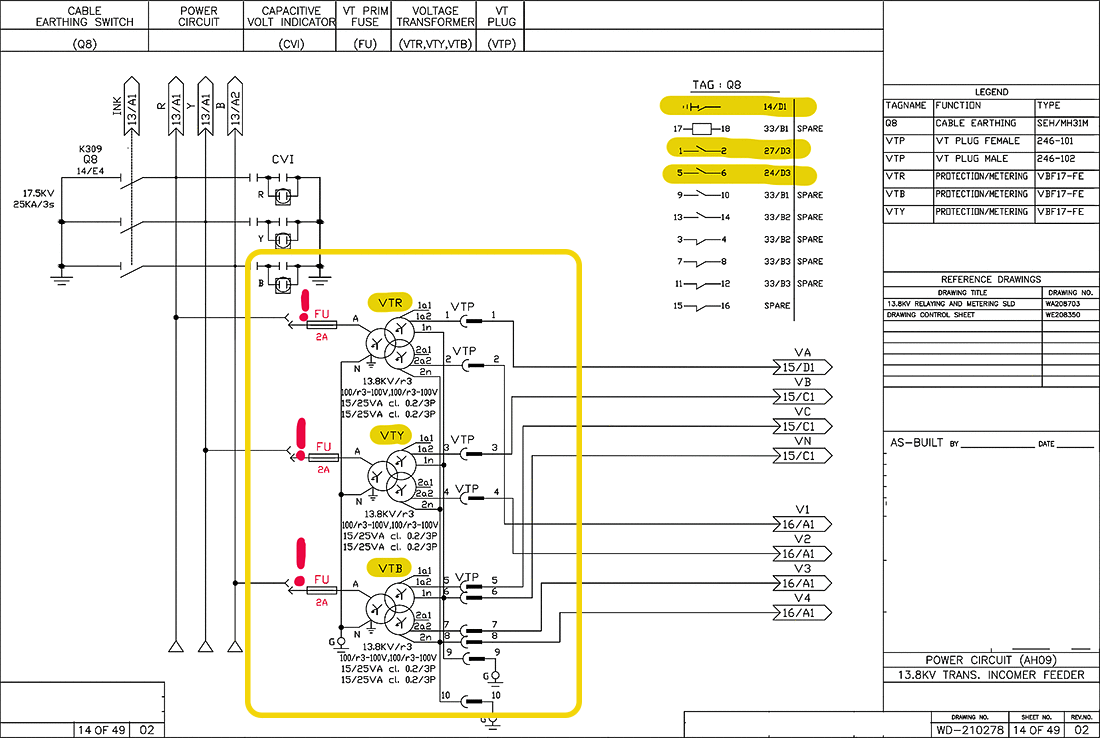Click the VB 15/C1 output arrow
The width and height of the screenshot is (1100, 738).
(x=803, y=396)
